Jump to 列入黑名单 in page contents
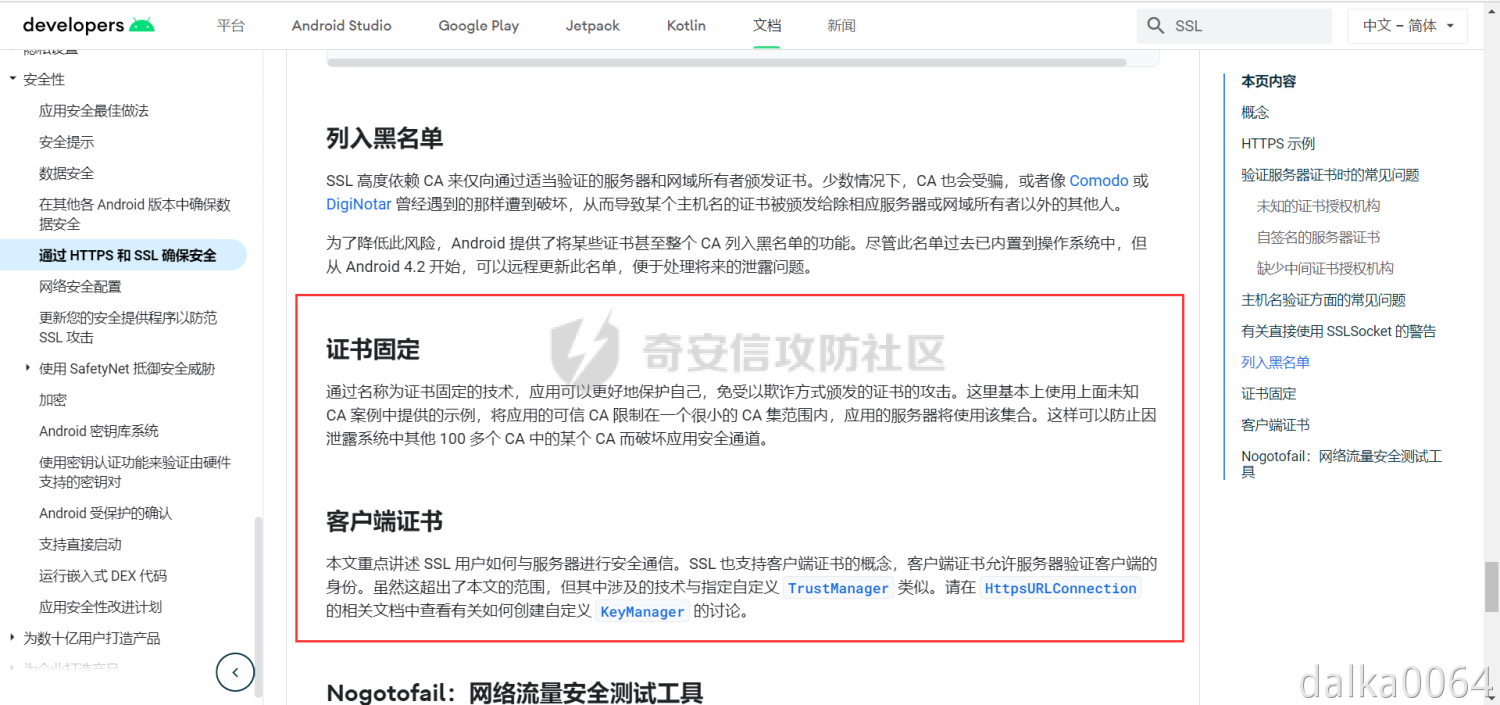The height and width of the screenshot is (705, 1500). click(x=1275, y=362)
